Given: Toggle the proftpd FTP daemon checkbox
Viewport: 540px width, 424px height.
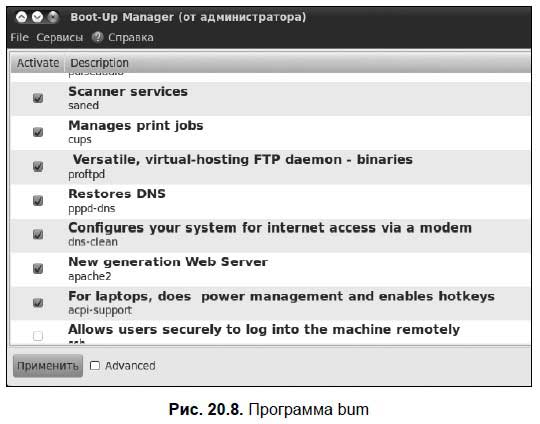Looking at the screenshot, I should pos(38,166).
